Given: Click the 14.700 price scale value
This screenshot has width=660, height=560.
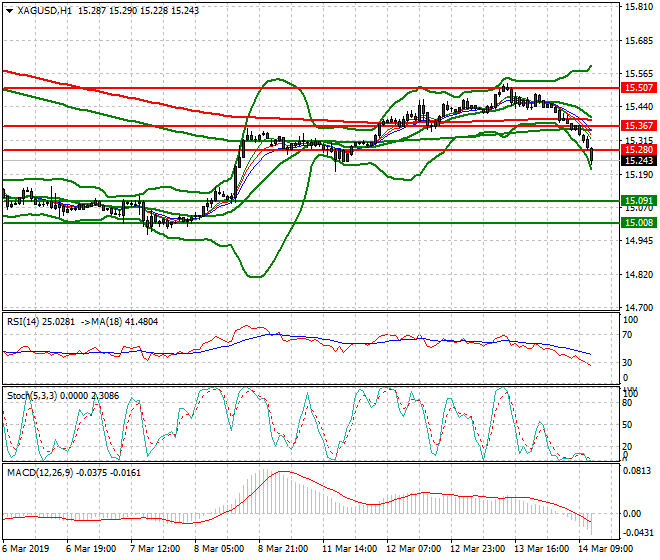Looking at the screenshot, I should pos(639,308).
